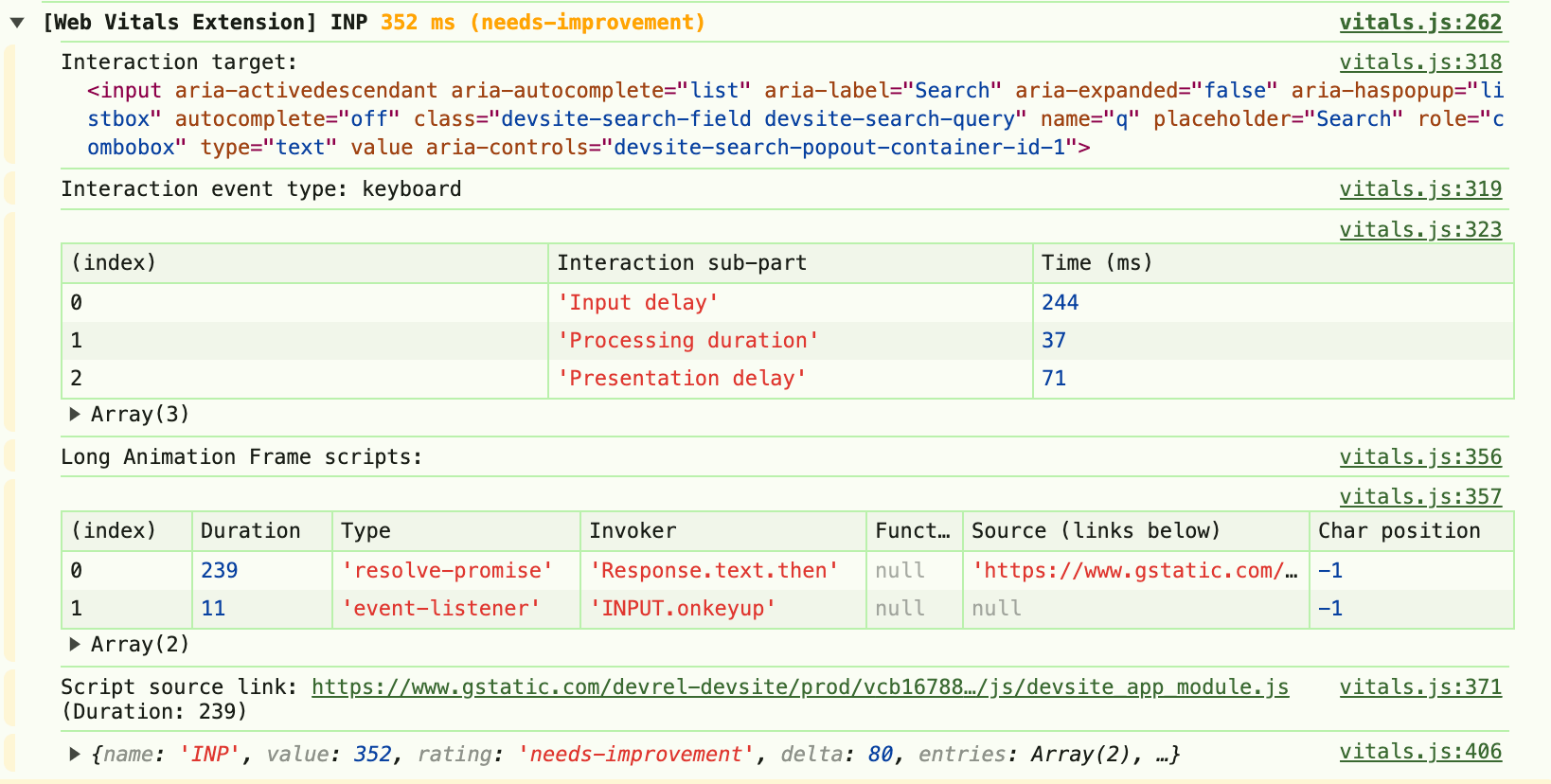
Task: Click the Char position column header
Action: pos(1399,531)
